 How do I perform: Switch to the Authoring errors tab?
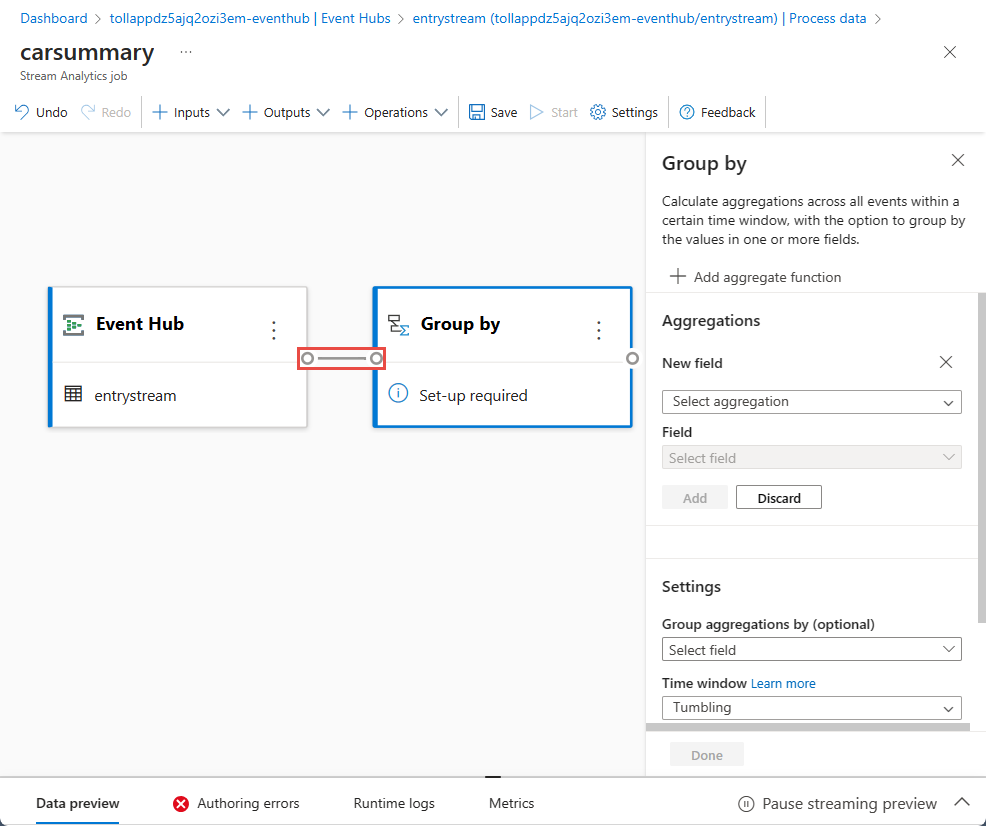point(236,803)
